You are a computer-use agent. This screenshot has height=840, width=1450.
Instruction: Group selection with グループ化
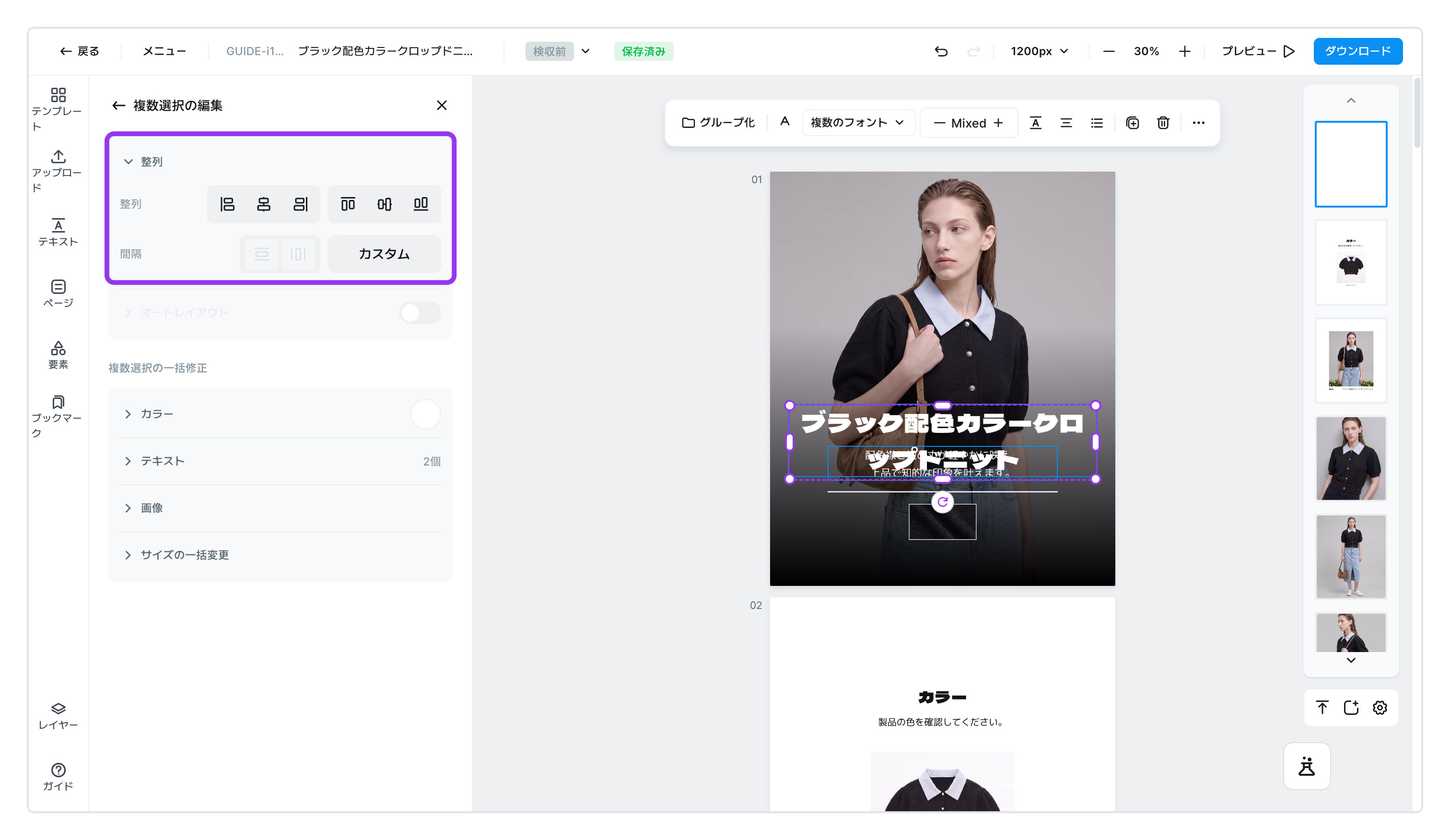(718, 123)
